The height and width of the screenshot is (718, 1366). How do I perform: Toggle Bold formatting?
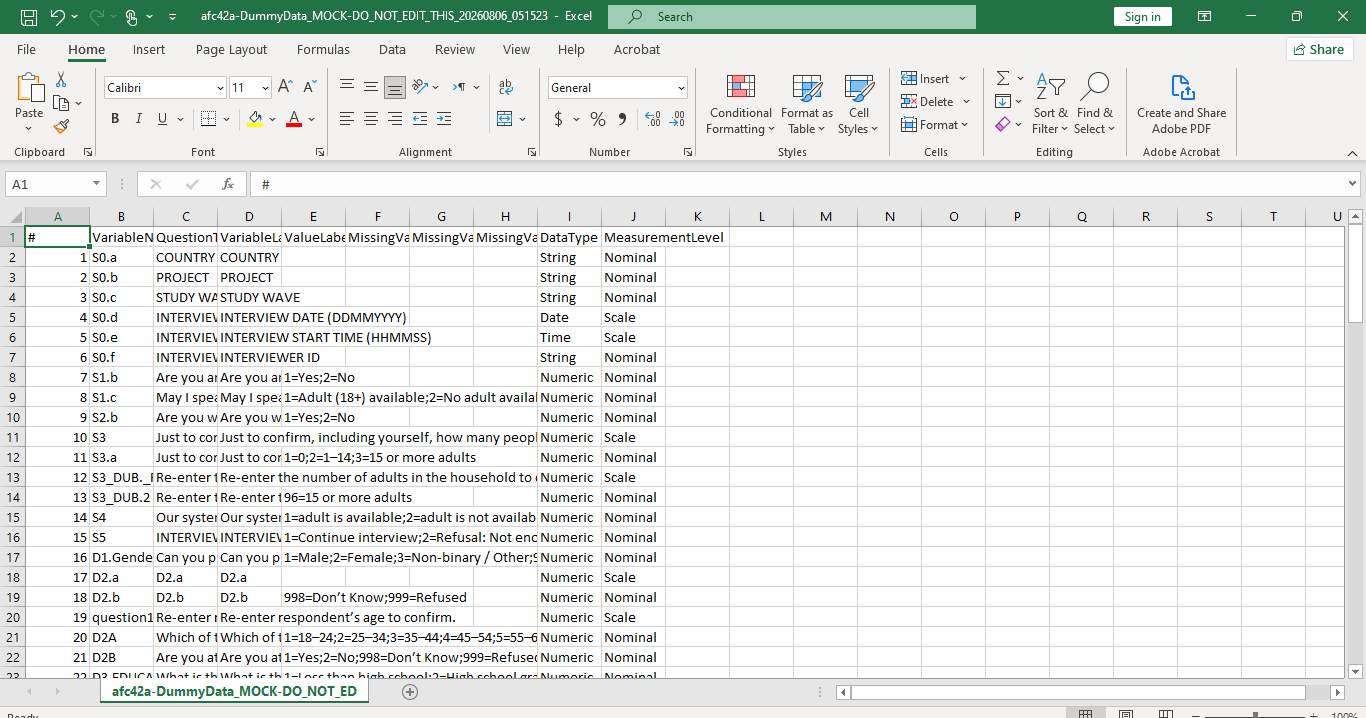(x=114, y=119)
